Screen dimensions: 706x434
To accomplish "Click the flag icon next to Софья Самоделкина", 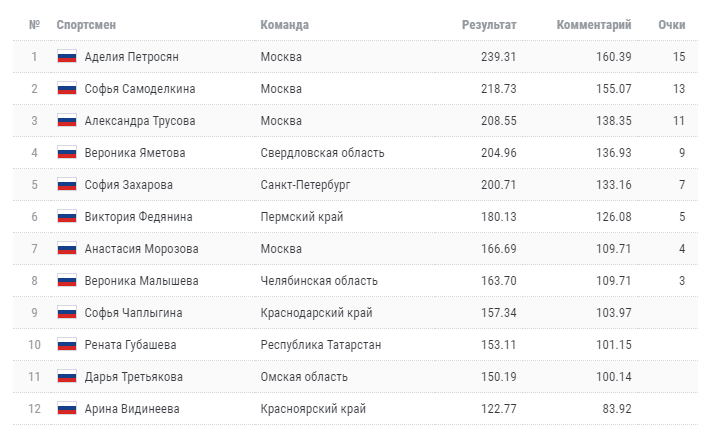I will point(67,89).
